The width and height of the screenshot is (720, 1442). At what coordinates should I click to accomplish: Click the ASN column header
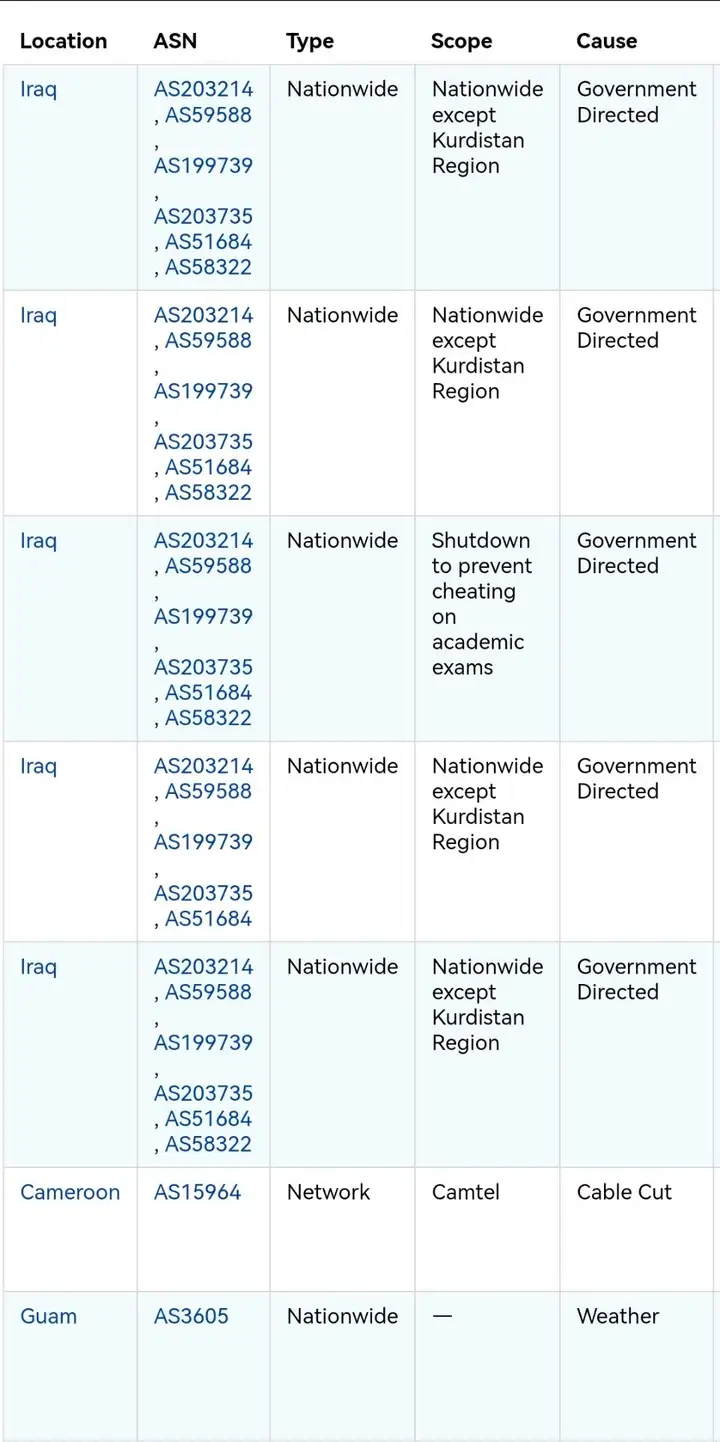pyautogui.click(x=175, y=41)
